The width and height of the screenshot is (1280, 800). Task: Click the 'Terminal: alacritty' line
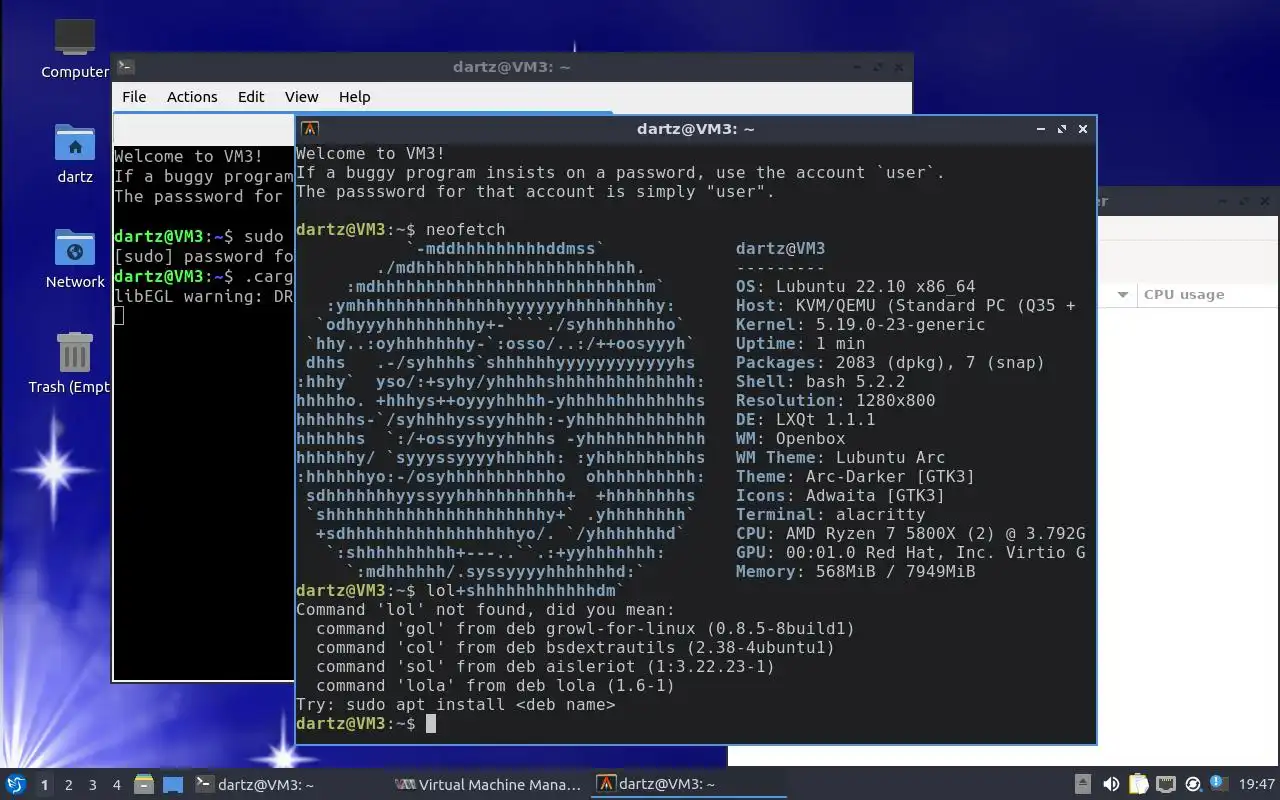(x=830, y=515)
